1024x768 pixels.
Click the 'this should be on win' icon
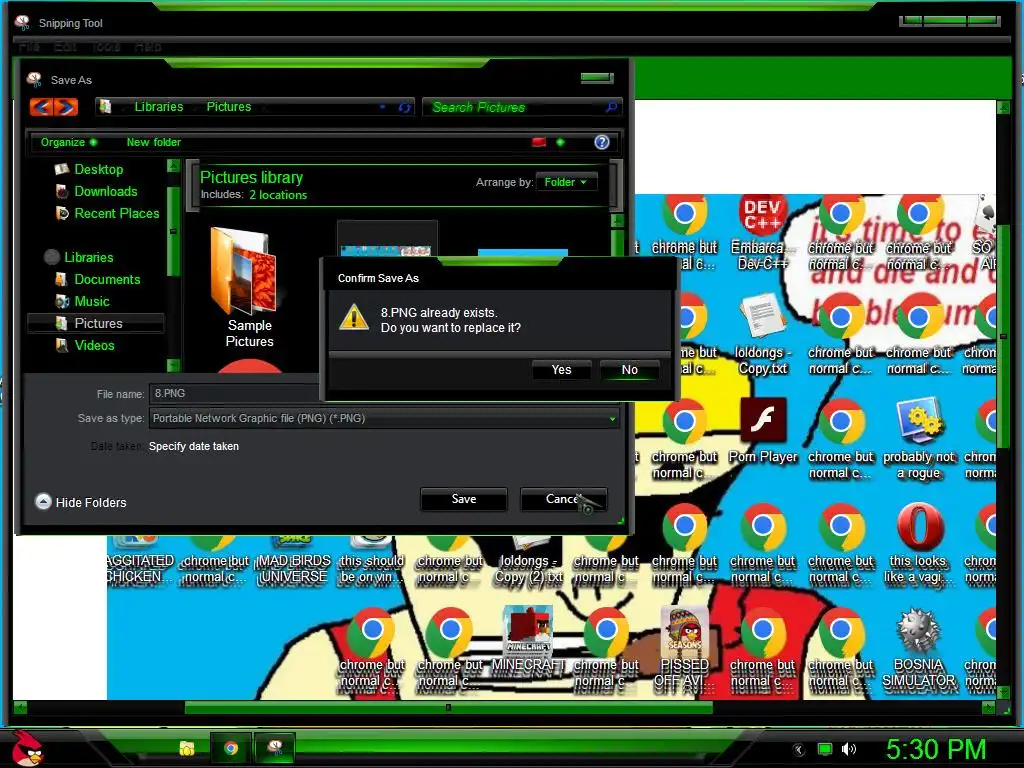pos(371,562)
